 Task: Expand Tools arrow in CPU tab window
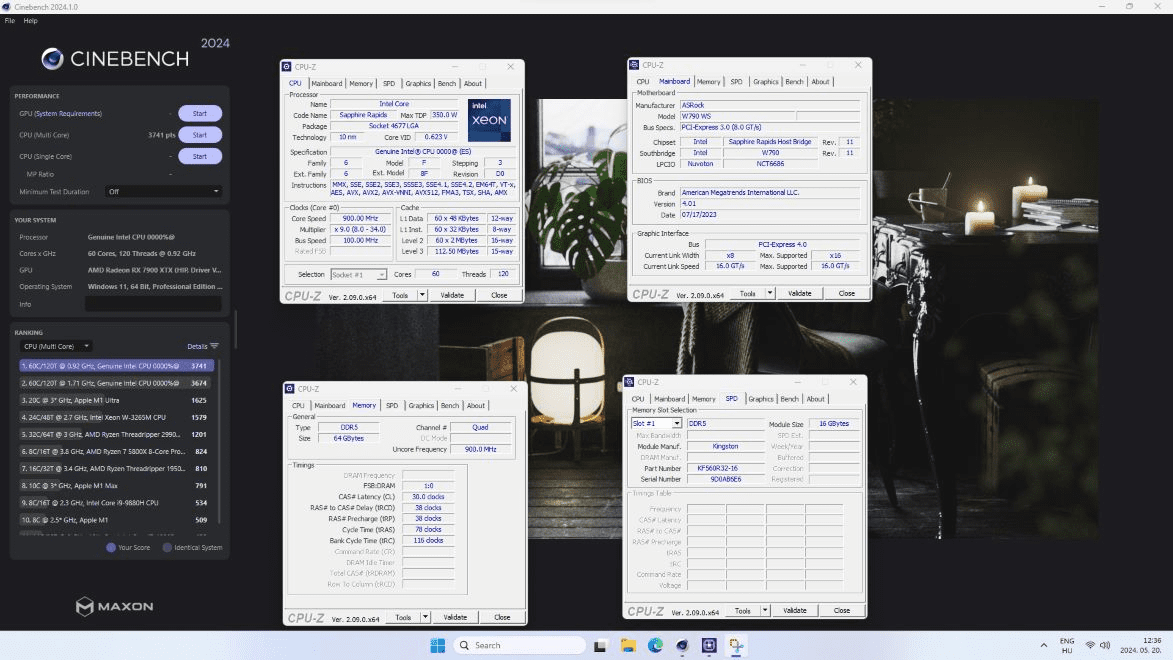point(422,296)
